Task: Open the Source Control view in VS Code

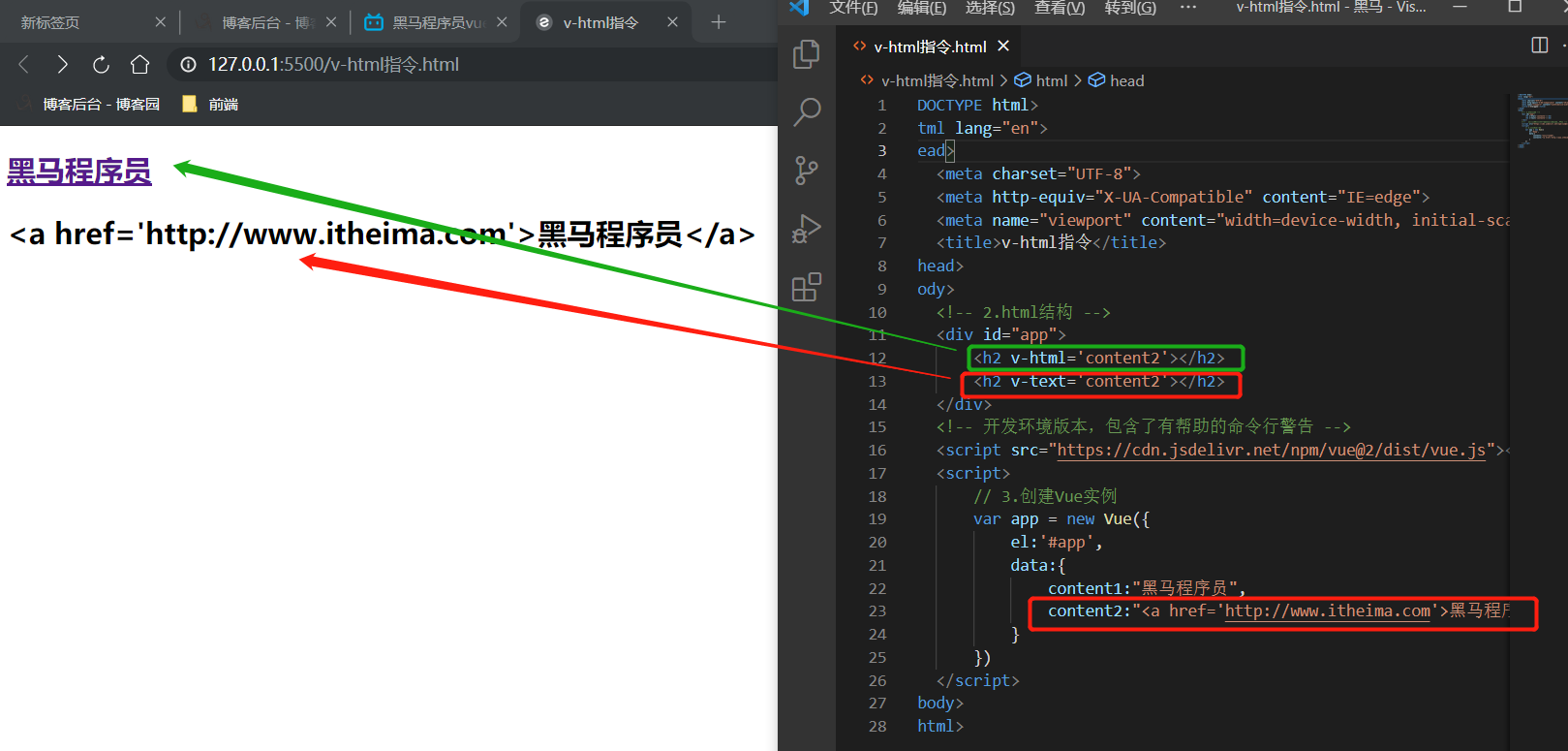Action: pos(806,171)
